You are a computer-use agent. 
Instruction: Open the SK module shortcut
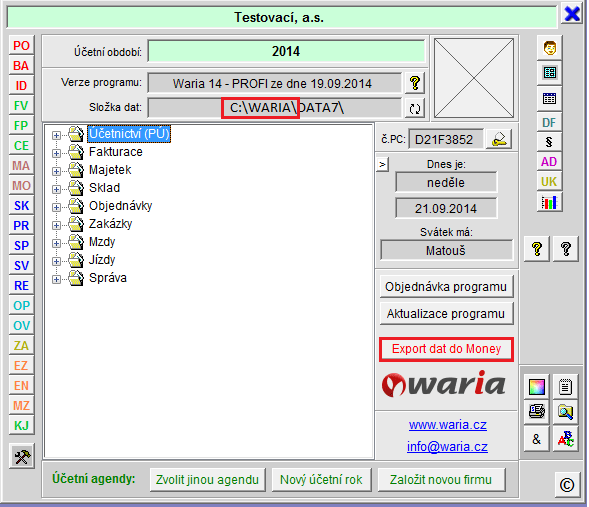pos(21,205)
